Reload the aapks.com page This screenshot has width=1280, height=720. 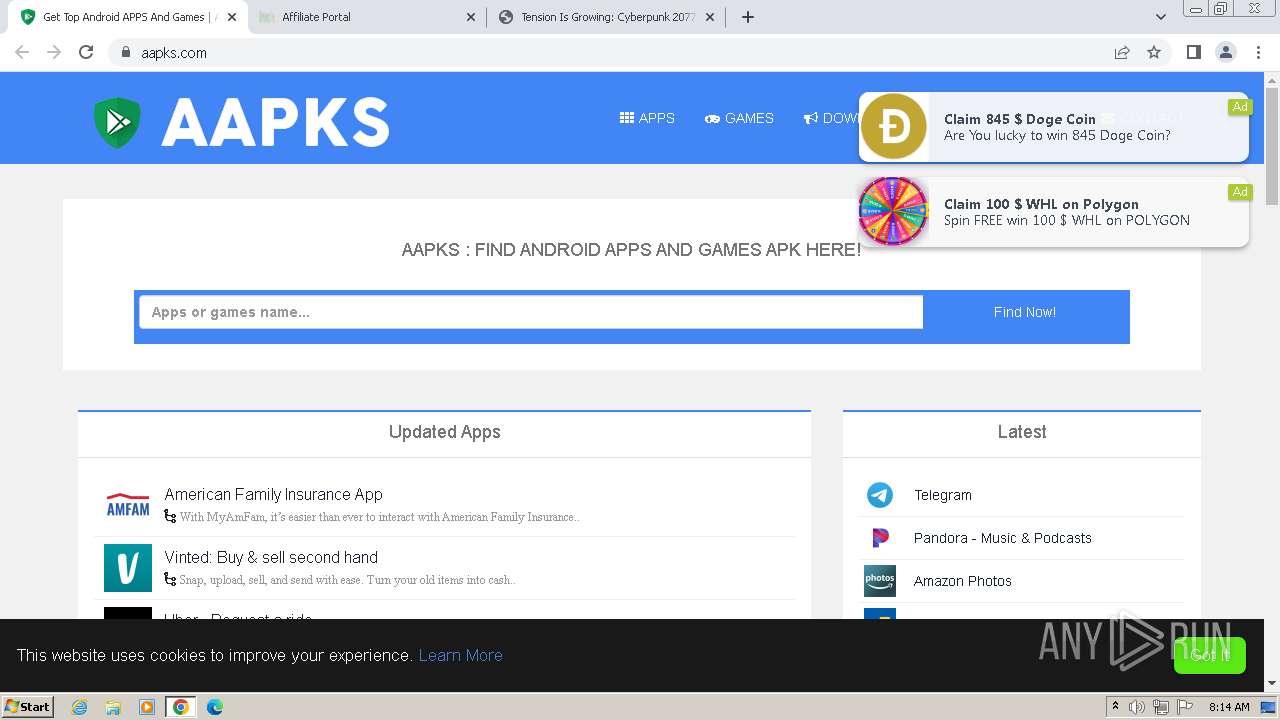pyautogui.click(x=86, y=52)
